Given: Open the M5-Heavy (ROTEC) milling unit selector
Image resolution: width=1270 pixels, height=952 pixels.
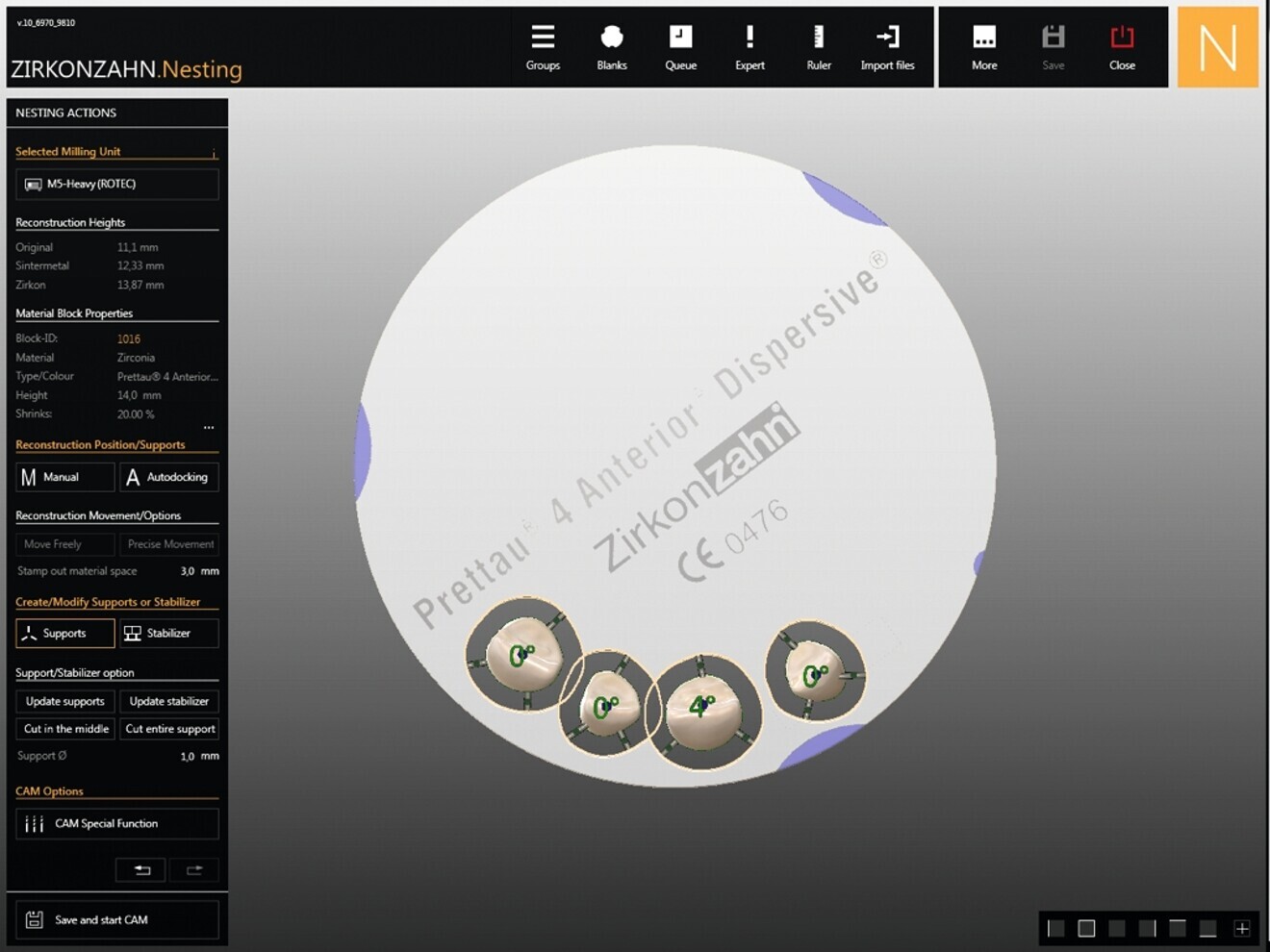Looking at the screenshot, I should [116, 184].
